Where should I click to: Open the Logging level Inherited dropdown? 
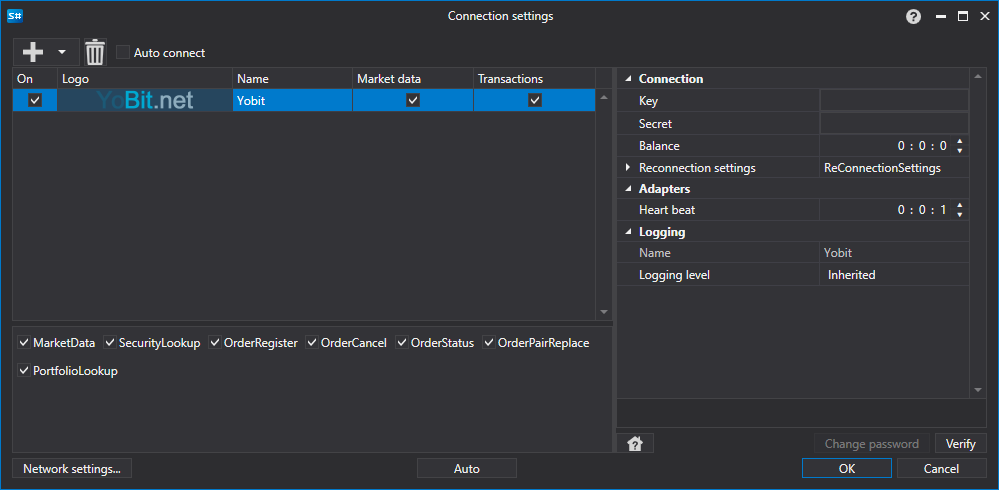(x=894, y=275)
